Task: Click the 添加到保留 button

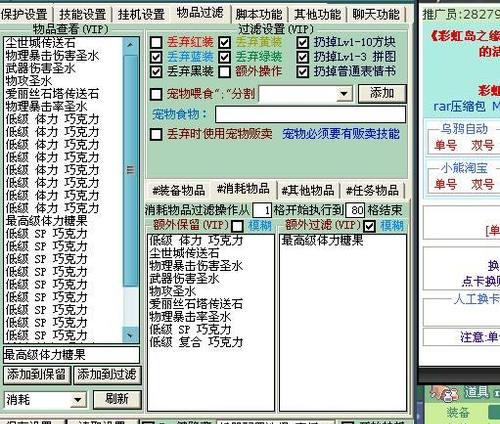Action: [x=37, y=375]
